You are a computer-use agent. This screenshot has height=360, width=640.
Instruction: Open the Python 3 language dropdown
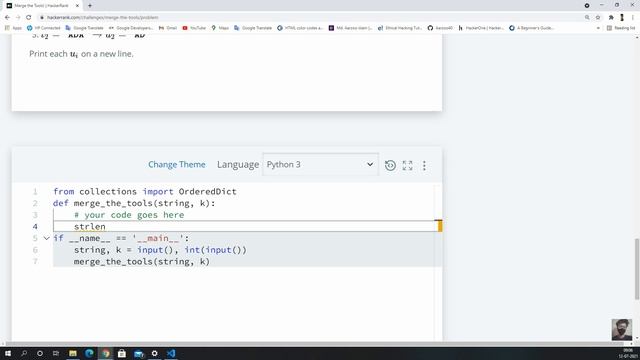click(x=320, y=164)
